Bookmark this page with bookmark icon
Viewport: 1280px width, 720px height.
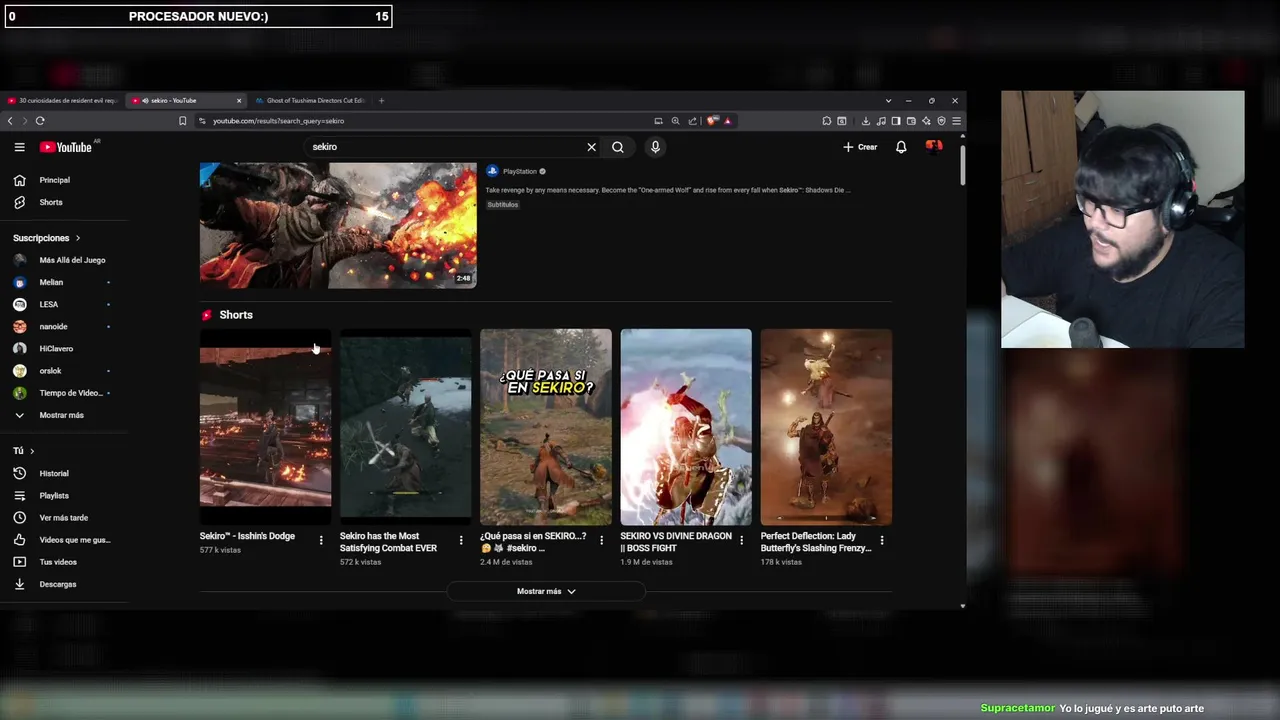(x=182, y=121)
